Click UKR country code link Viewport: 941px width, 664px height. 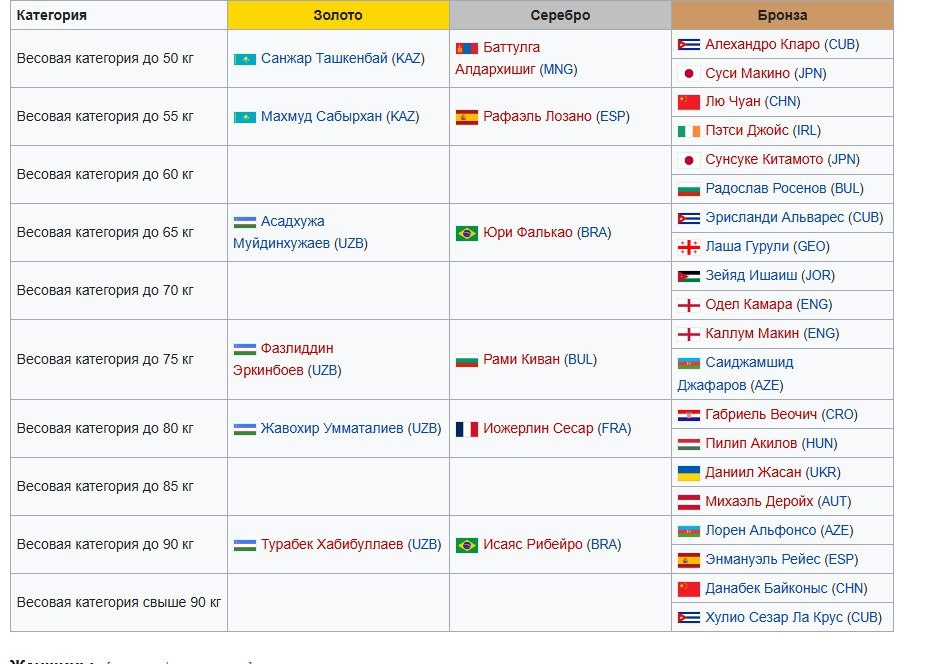tap(823, 472)
